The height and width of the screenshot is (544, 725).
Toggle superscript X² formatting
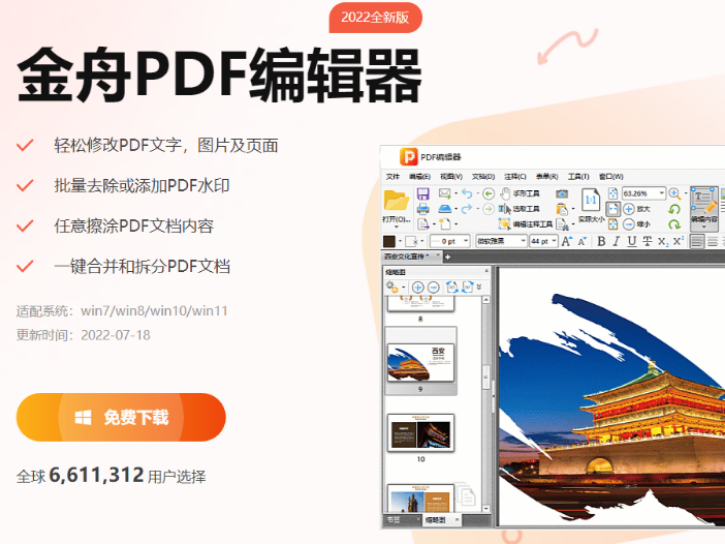[678, 241]
